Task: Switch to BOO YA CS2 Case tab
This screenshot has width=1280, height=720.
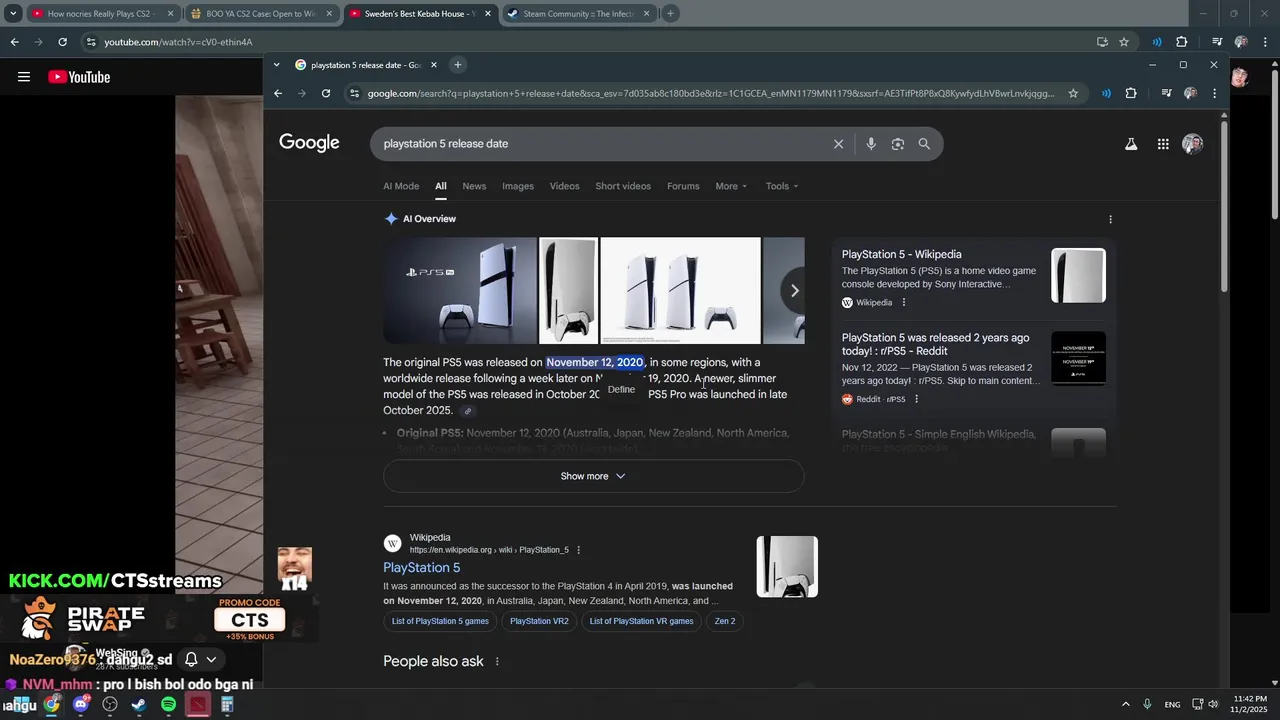Action: pos(260,14)
